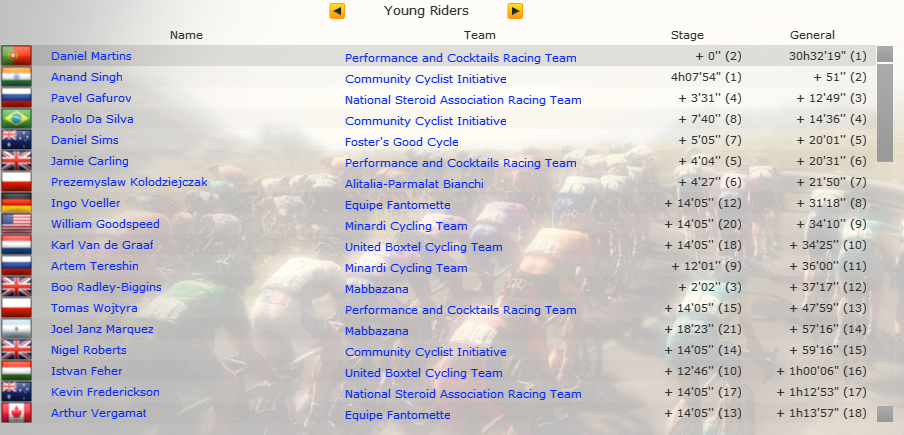Open Equipe Fantomette in Ingo Voeller row
Image resolution: width=904 pixels, height=435 pixels.
click(398, 205)
